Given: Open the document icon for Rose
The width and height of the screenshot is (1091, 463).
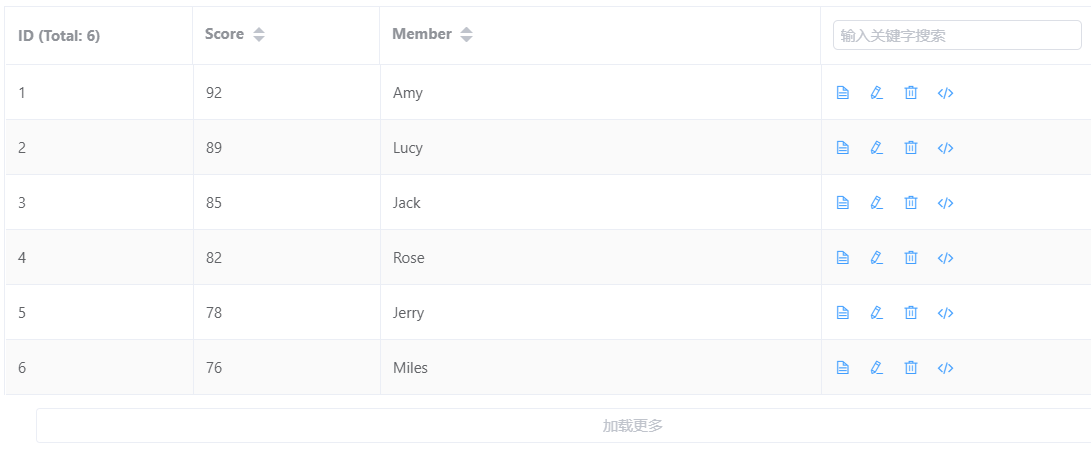Looking at the screenshot, I should pyautogui.click(x=843, y=258).
